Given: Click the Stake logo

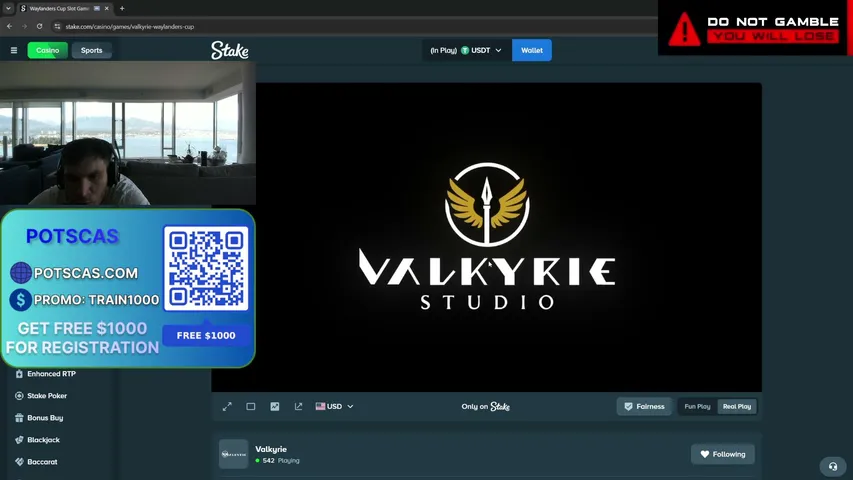Looking at the screenshot, I should (230, 50).
